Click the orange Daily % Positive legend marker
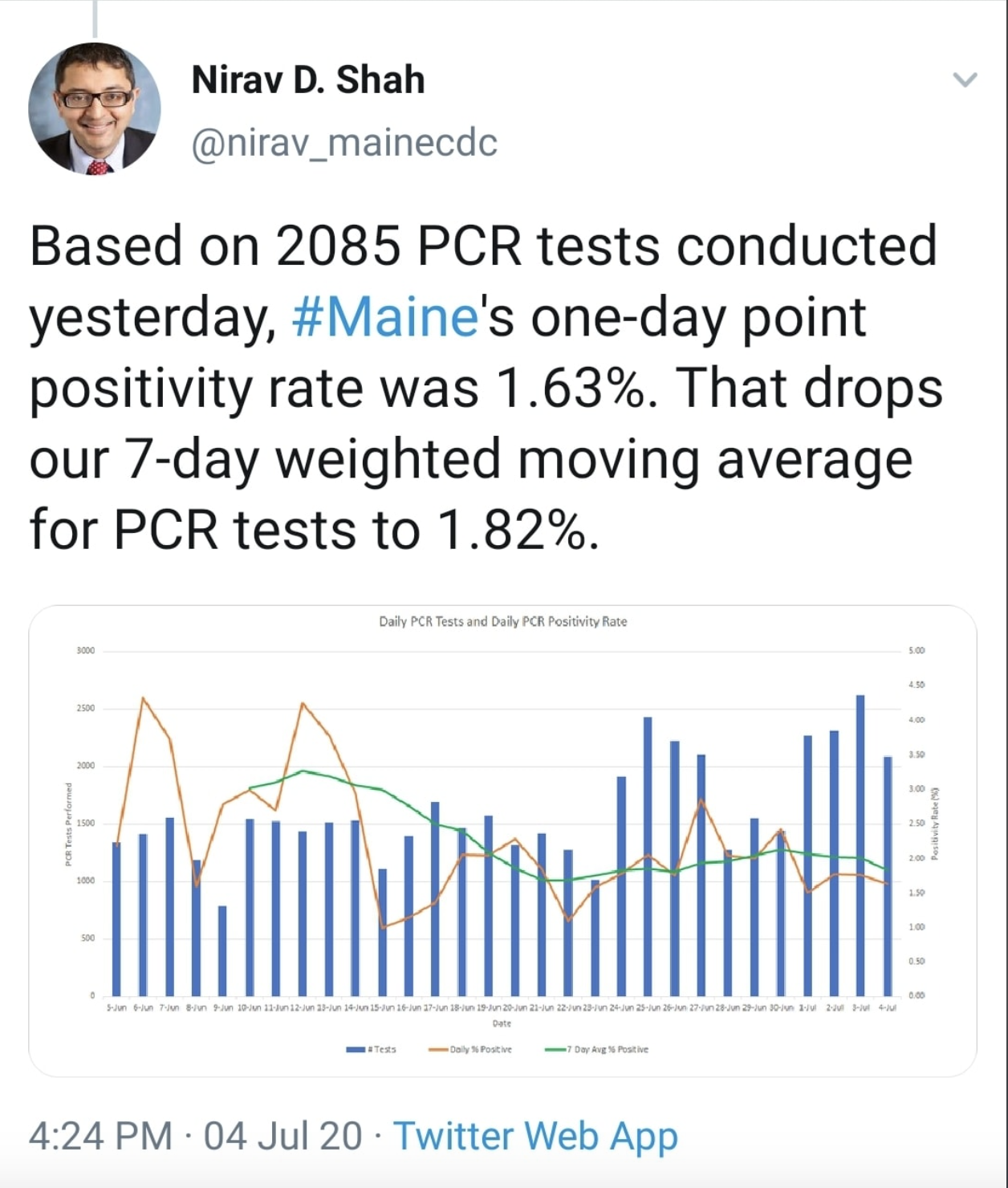This screenshot has height=1188, width=1008. pos(438,1049)
